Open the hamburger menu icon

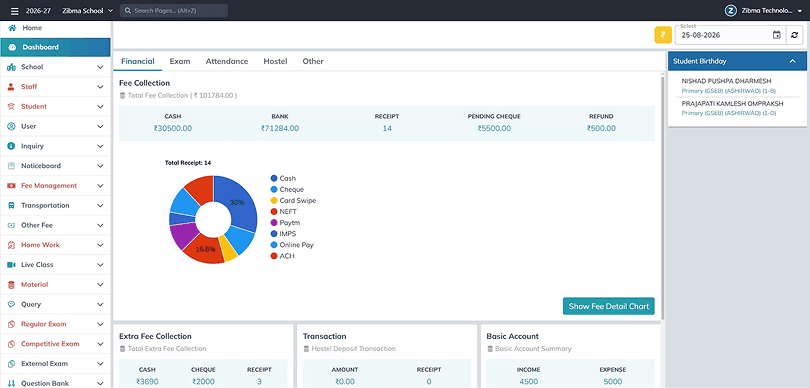coord(14,11)
